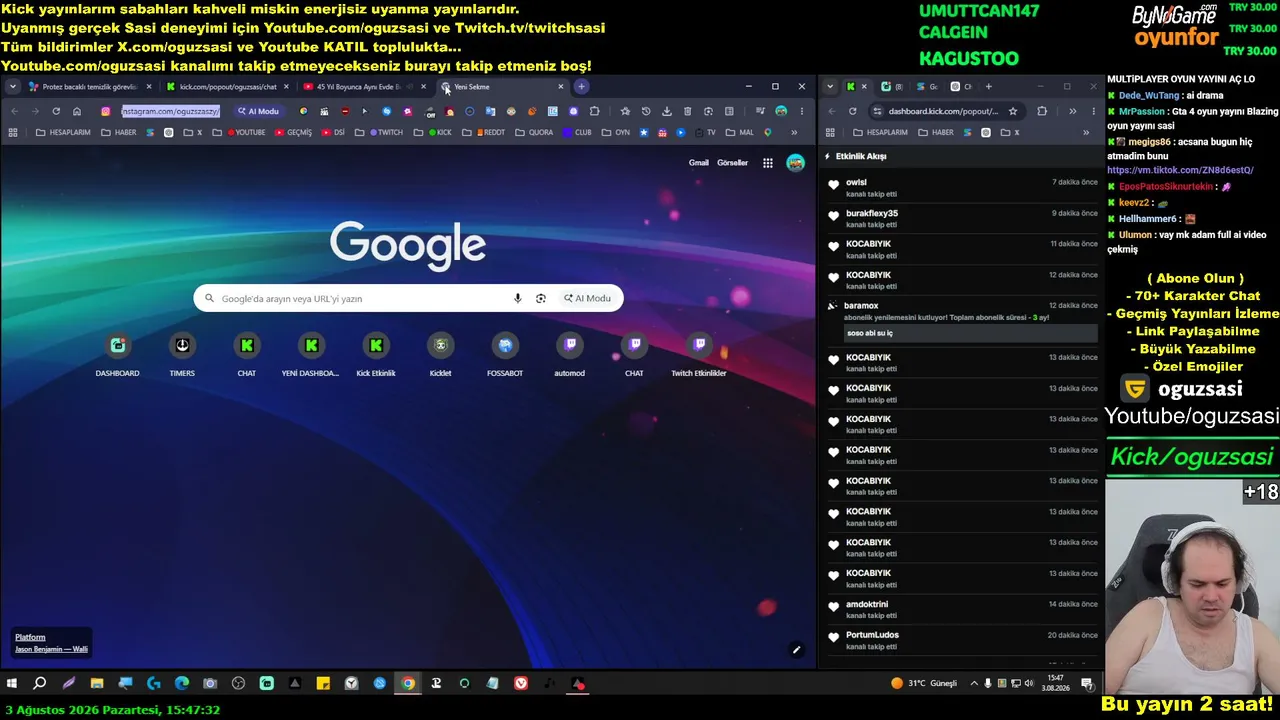Open the Twitch Etkinlikler shortcut tile
Image resolution: width=1280 pixels, height=720 pixels.
[x=699, y=355]
